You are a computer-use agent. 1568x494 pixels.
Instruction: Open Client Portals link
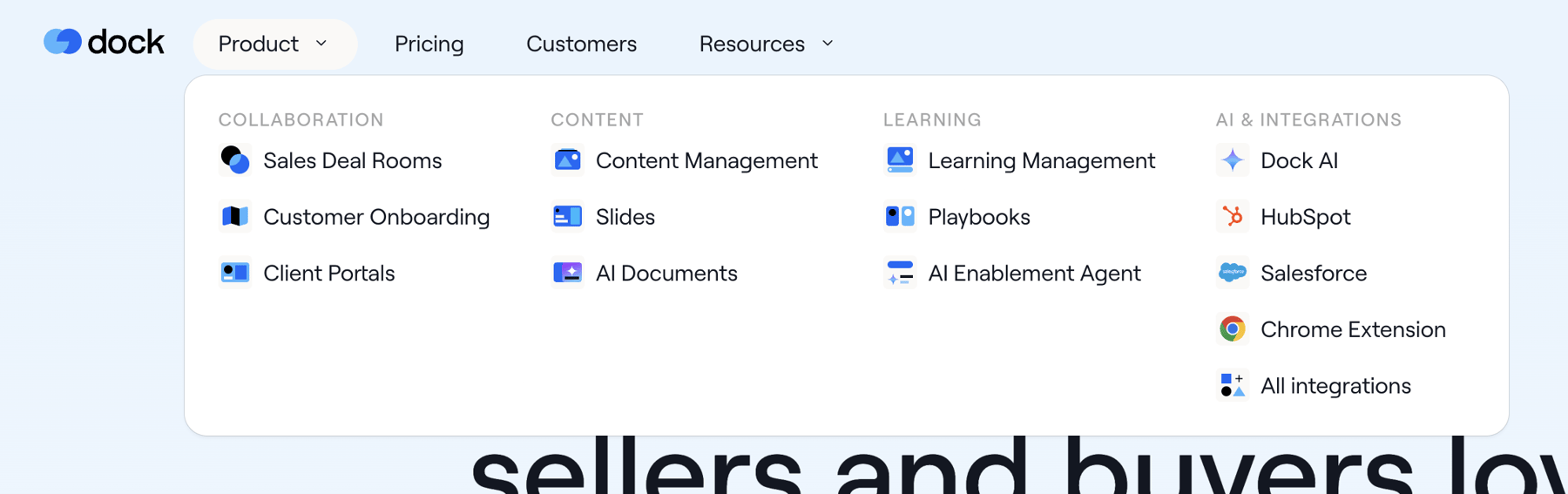(x=328, y=273)
